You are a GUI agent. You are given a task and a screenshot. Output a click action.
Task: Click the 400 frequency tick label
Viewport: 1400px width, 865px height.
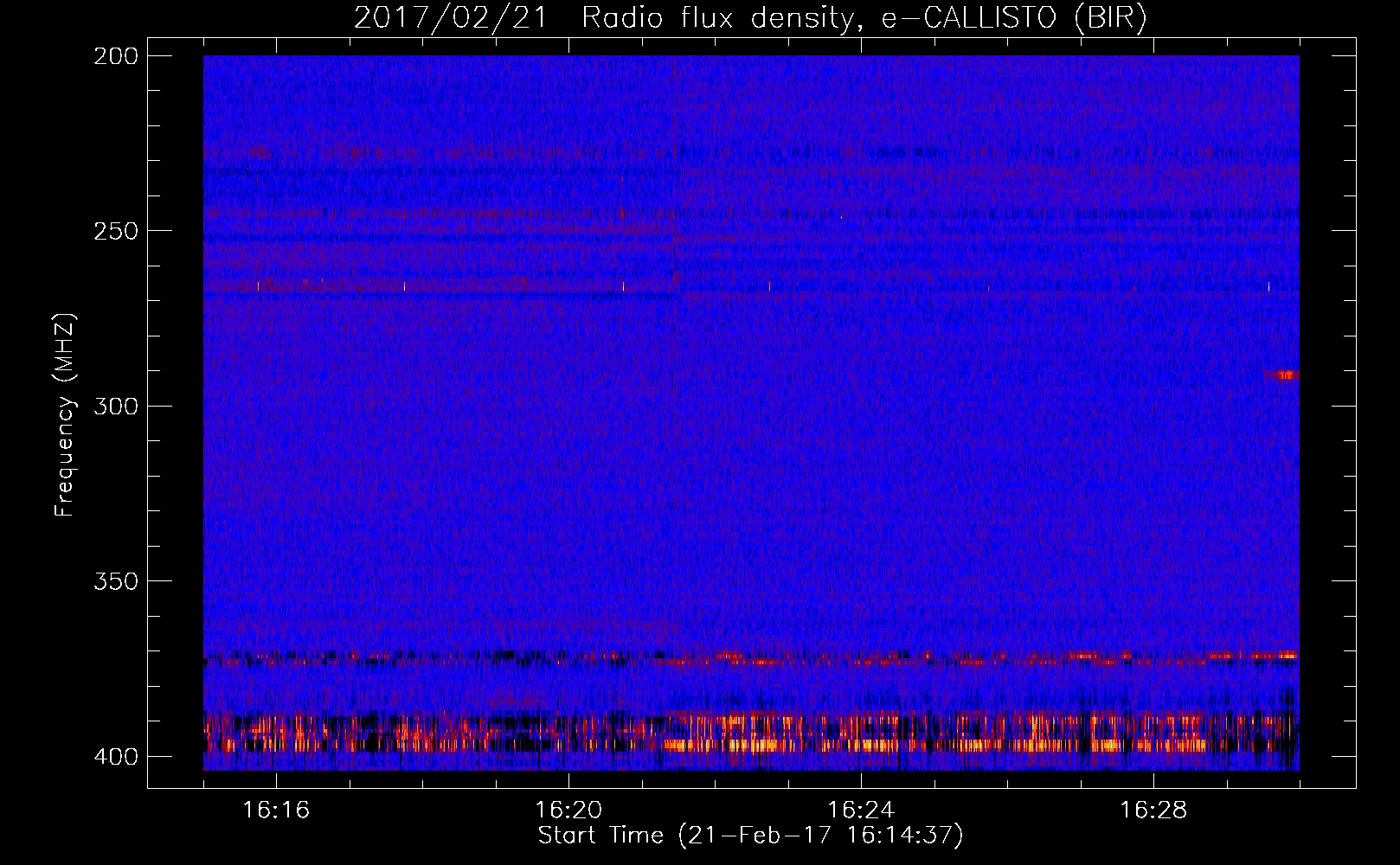click(x=115, y=756)
